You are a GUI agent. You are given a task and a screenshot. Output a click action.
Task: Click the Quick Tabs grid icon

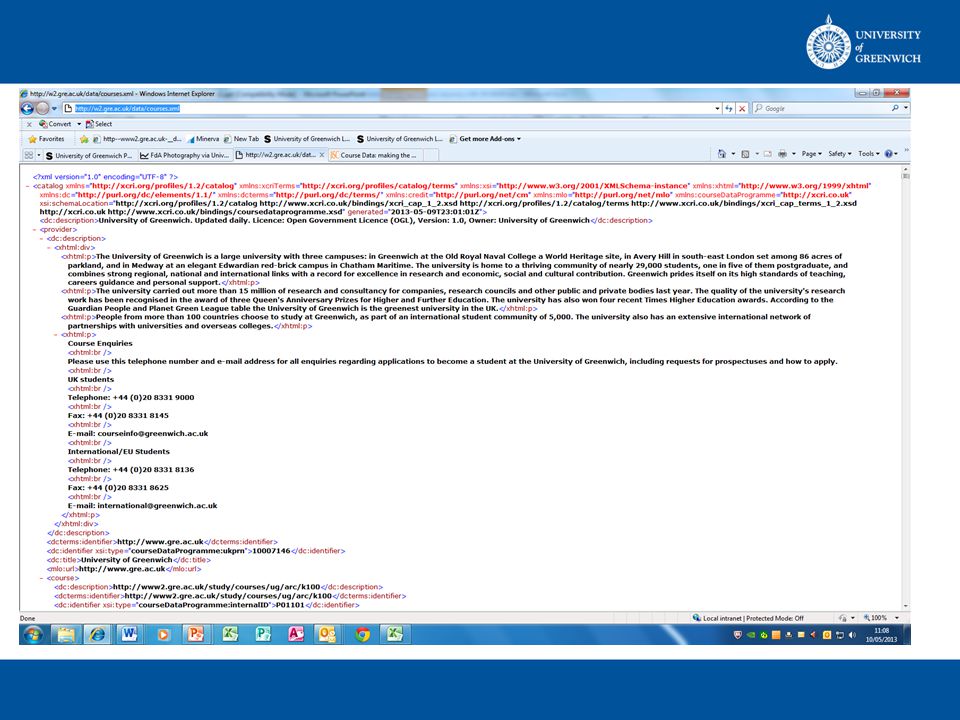29,156
